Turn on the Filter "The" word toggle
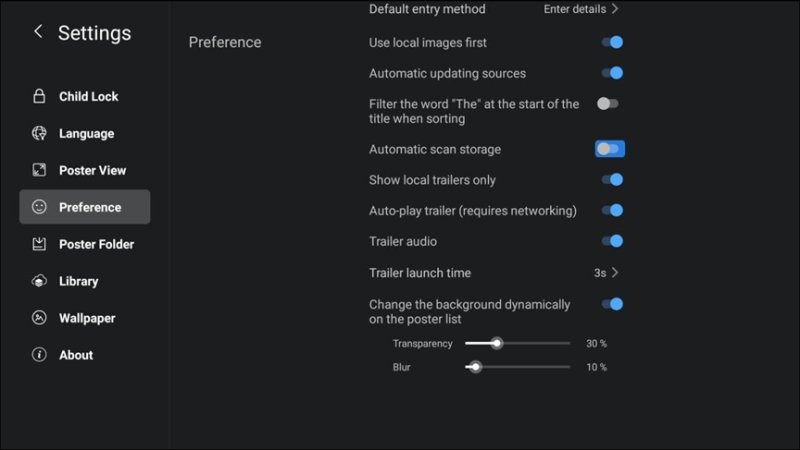This screenshot has height=450, width=800. coord(608,104)
